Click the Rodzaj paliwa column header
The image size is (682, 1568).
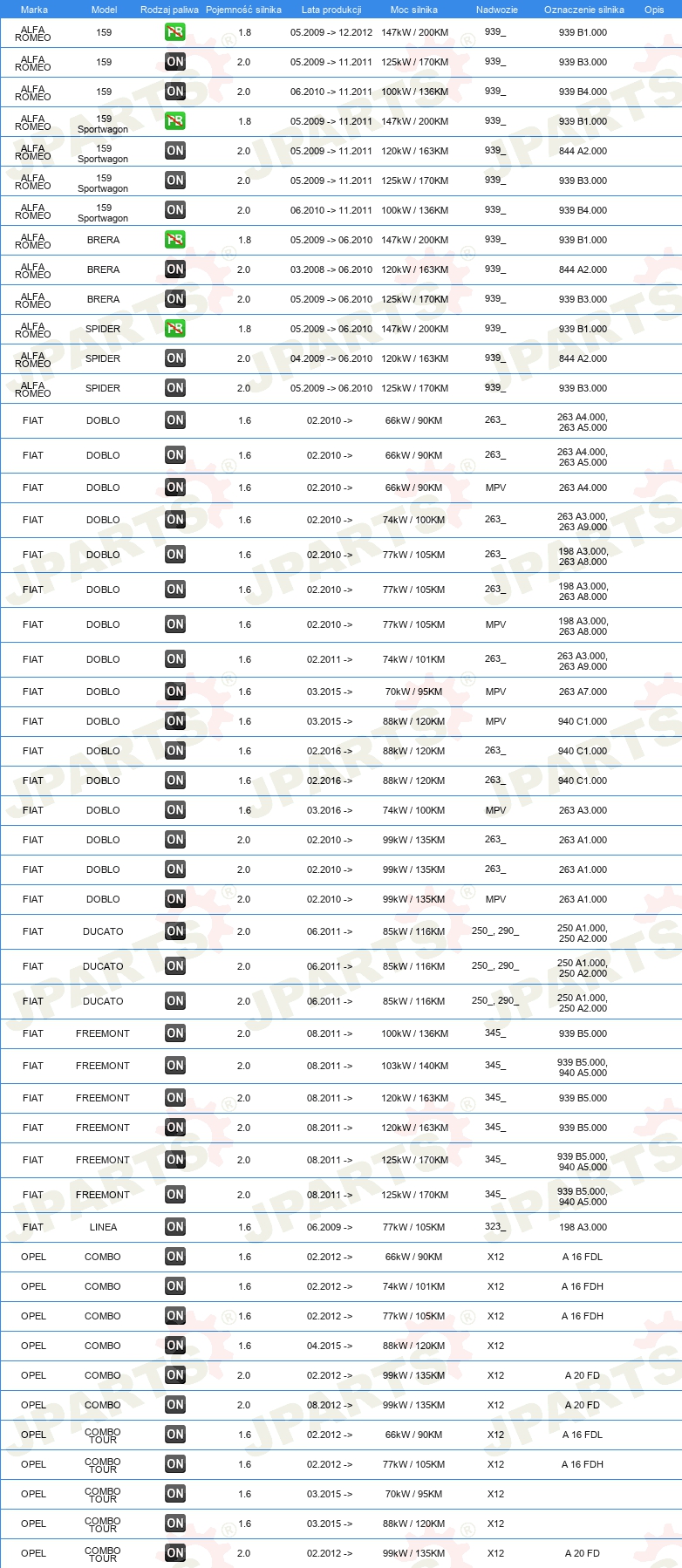tap(169, 10)
